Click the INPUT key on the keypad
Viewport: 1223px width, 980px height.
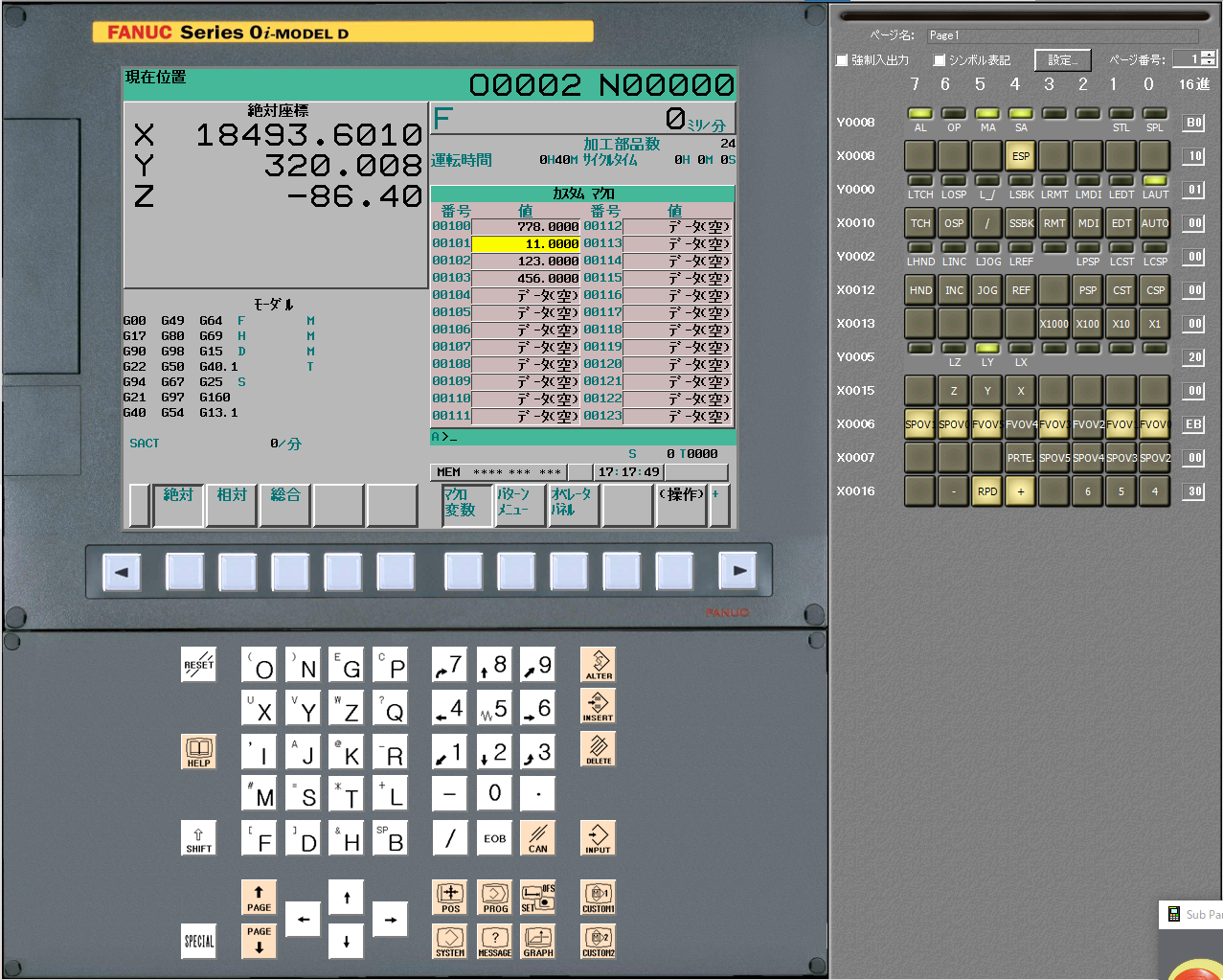(598, 837)
